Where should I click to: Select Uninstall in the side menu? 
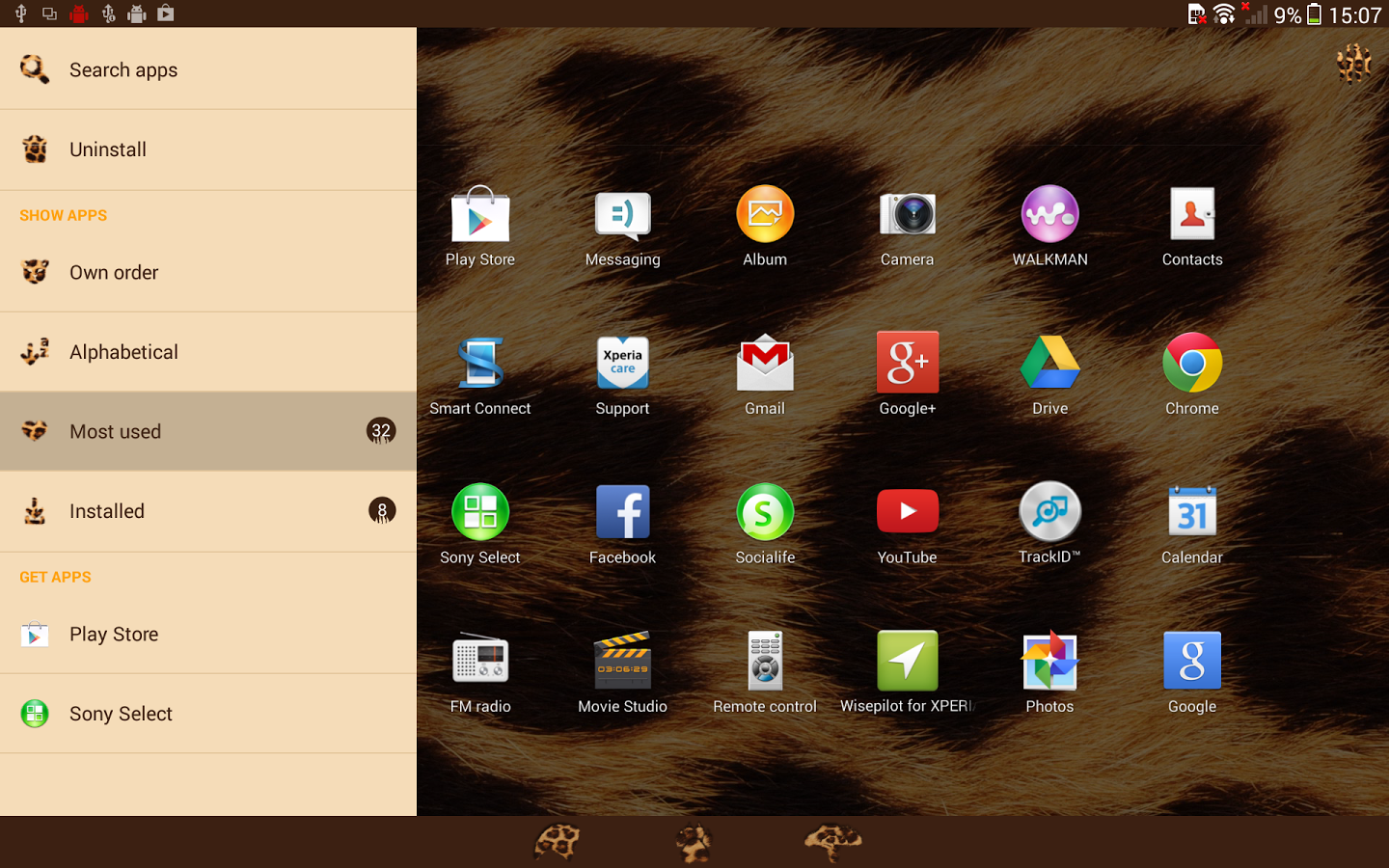208,149
